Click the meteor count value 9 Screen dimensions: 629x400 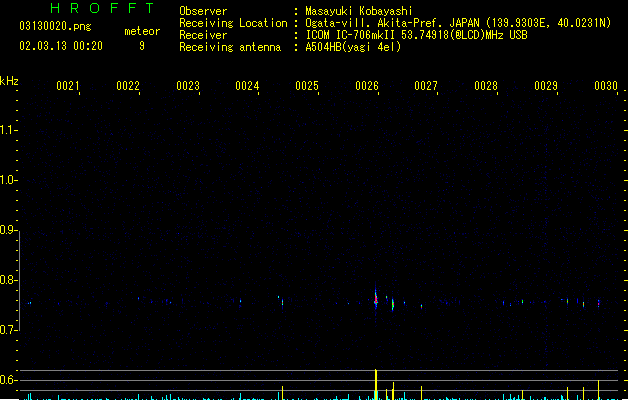(142, 46)
